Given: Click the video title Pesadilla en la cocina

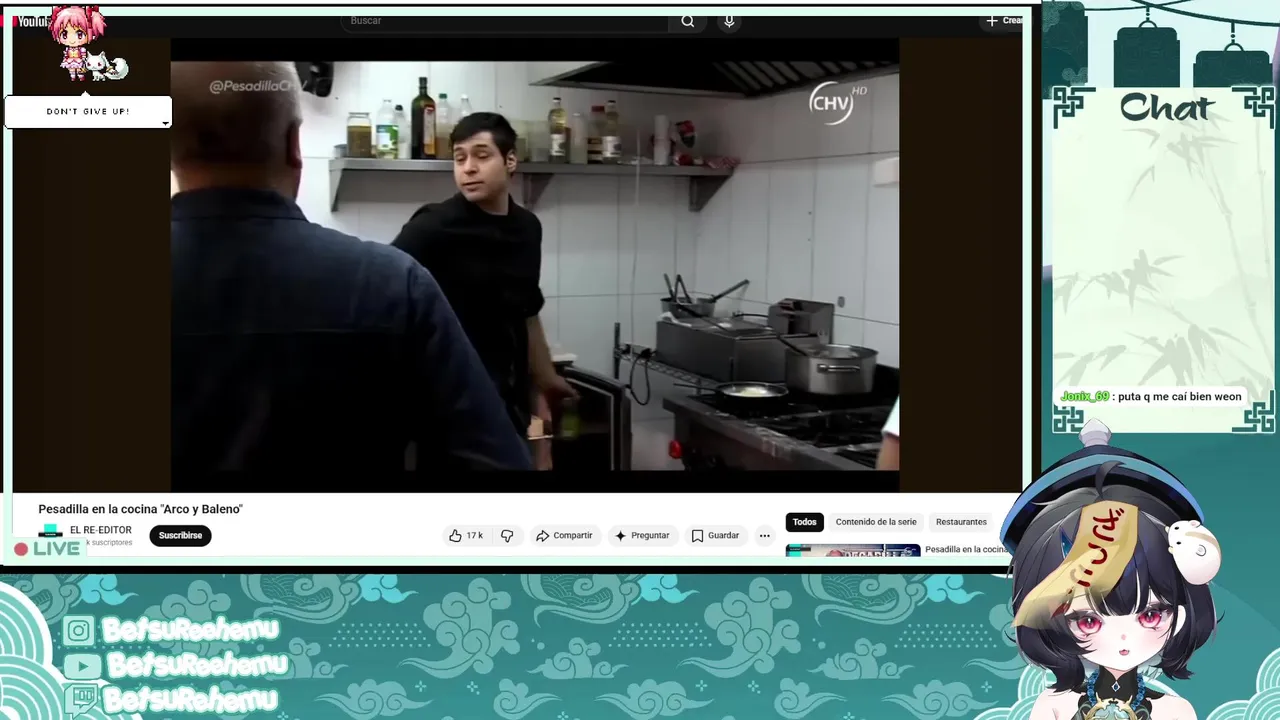Looking at the screenshot, I should (141, 509).
